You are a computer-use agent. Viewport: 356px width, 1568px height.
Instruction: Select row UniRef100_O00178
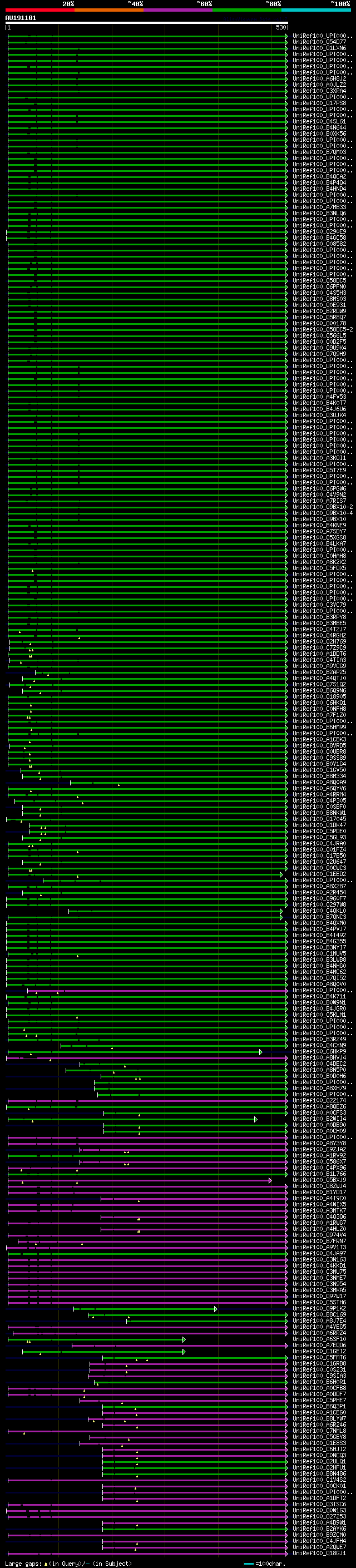pos(319,324)
